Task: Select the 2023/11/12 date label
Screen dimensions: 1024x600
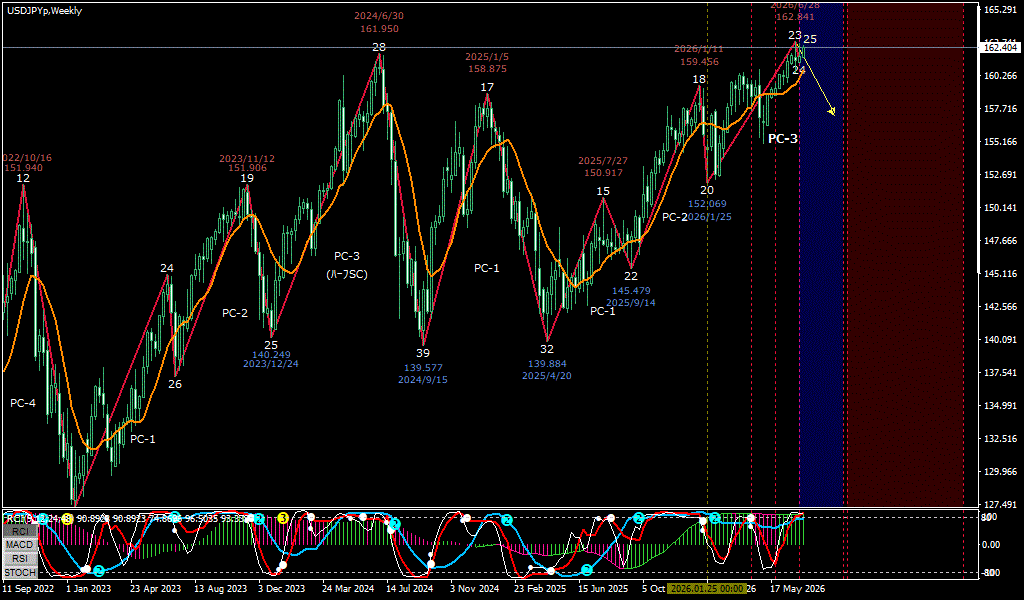Action: pos(247,159)
